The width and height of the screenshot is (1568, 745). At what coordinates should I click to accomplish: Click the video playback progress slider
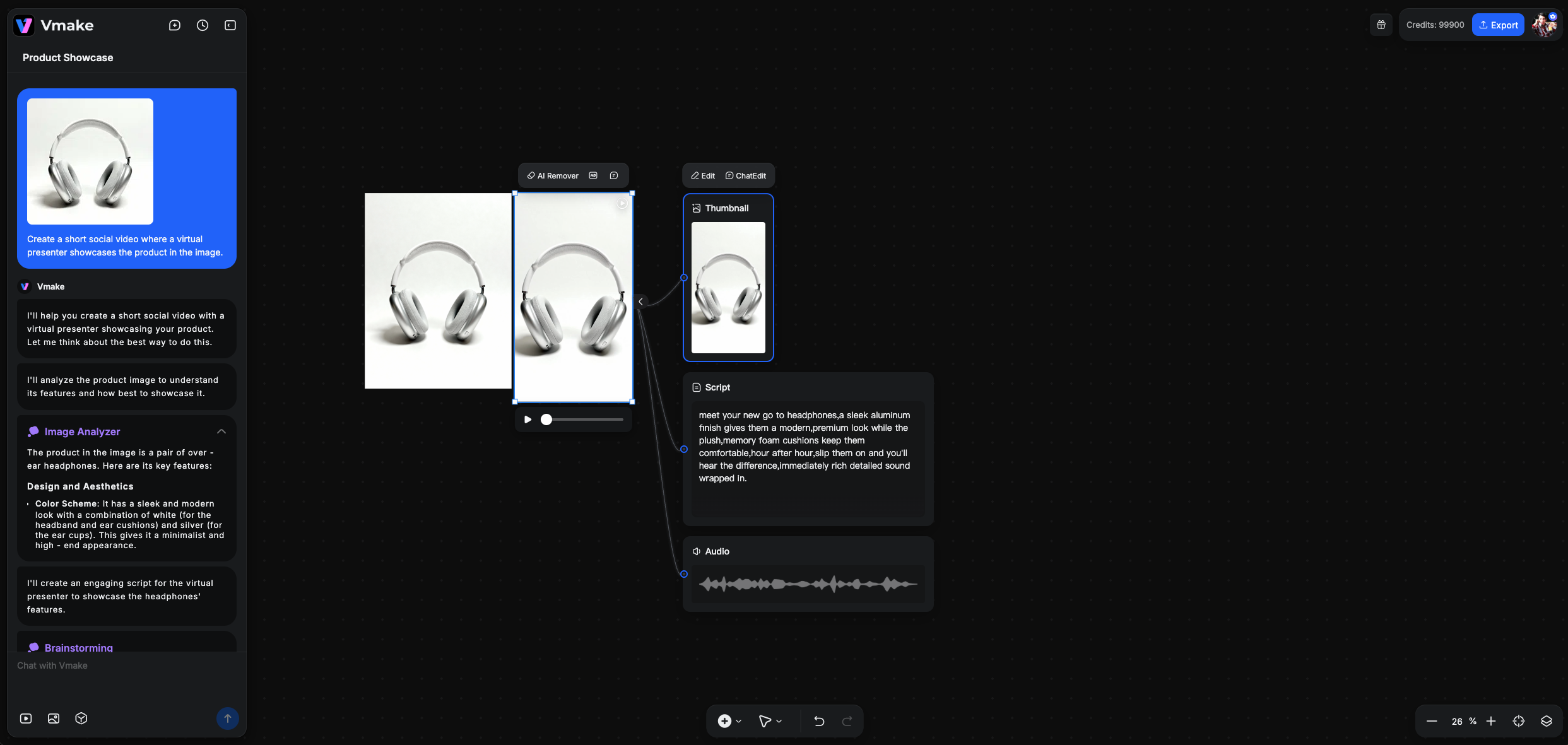(x=584, y=419)
